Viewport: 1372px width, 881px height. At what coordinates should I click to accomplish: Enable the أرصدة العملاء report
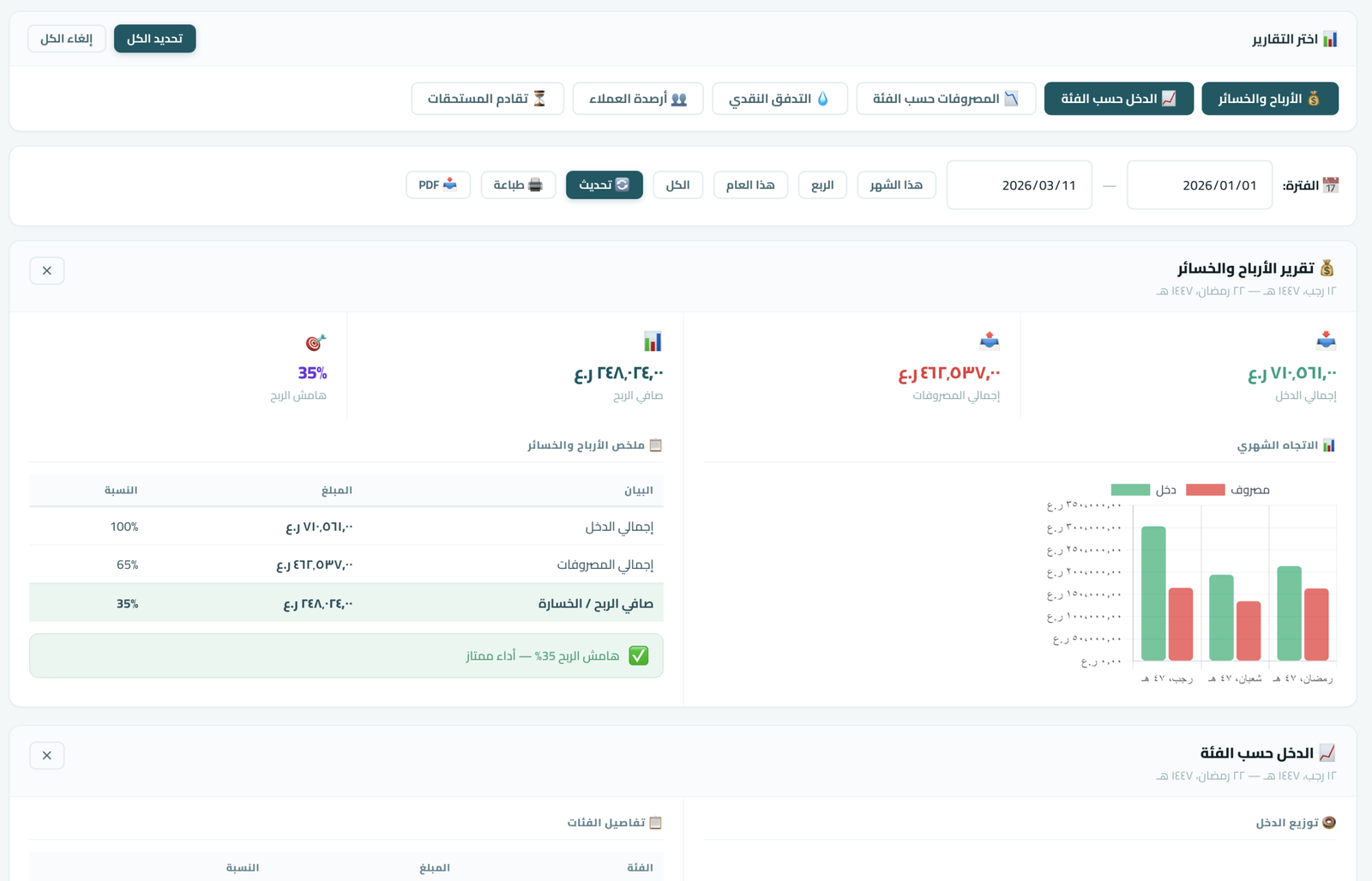tap(637, 99)
